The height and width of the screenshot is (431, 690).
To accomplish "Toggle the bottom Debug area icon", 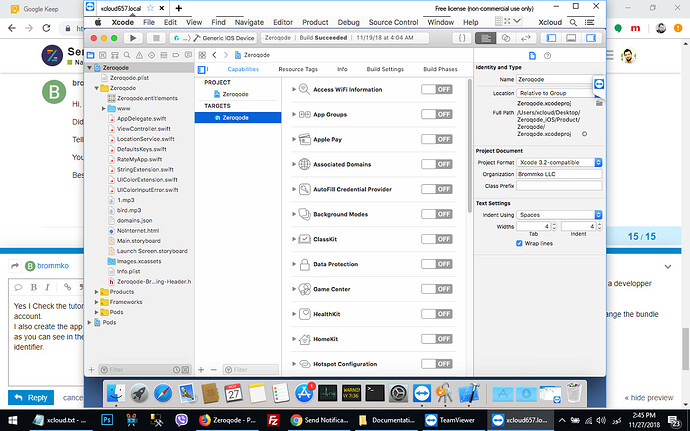I will [571, 38].
